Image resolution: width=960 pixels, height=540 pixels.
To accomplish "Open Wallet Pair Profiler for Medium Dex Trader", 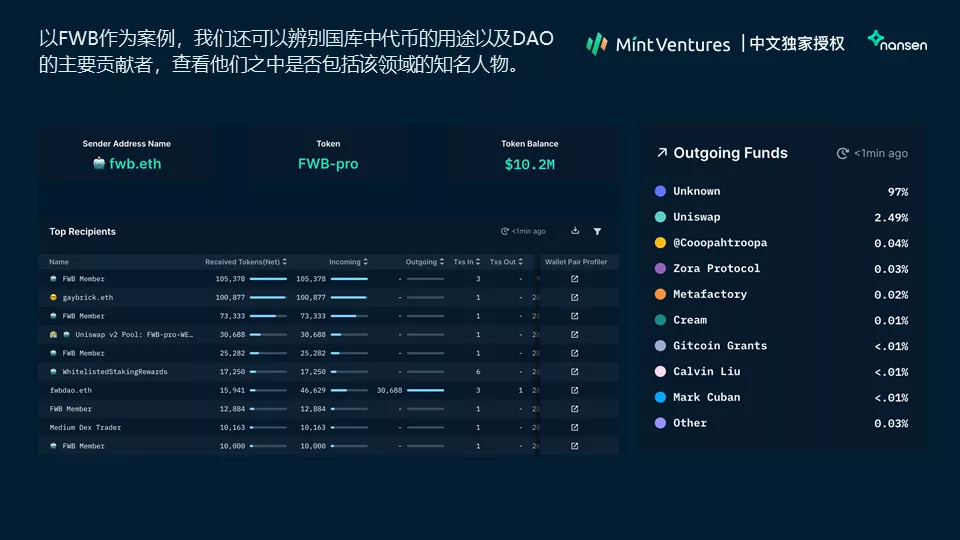I will pyautogui.click(x=574, y=427).
